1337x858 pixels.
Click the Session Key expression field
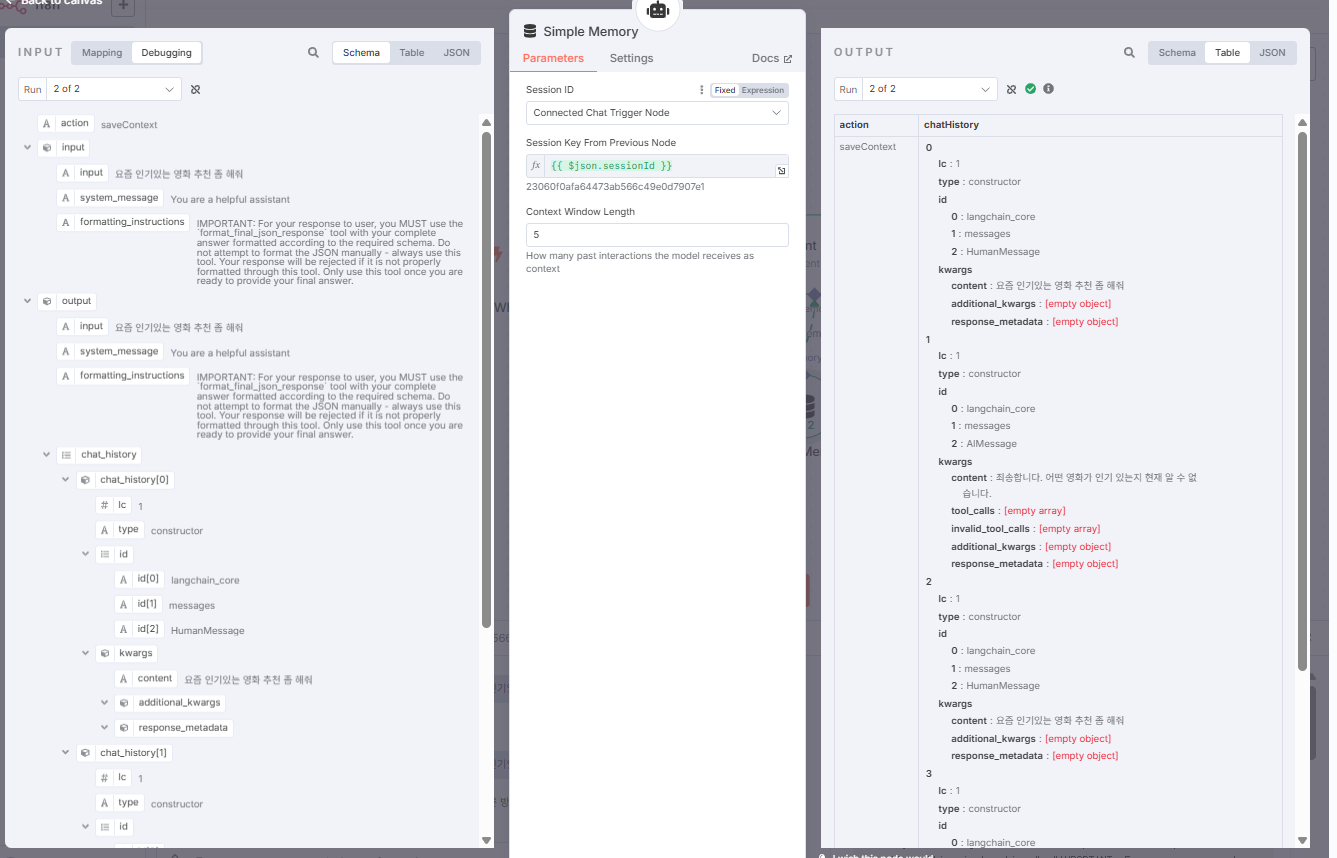tap(657, 165)
